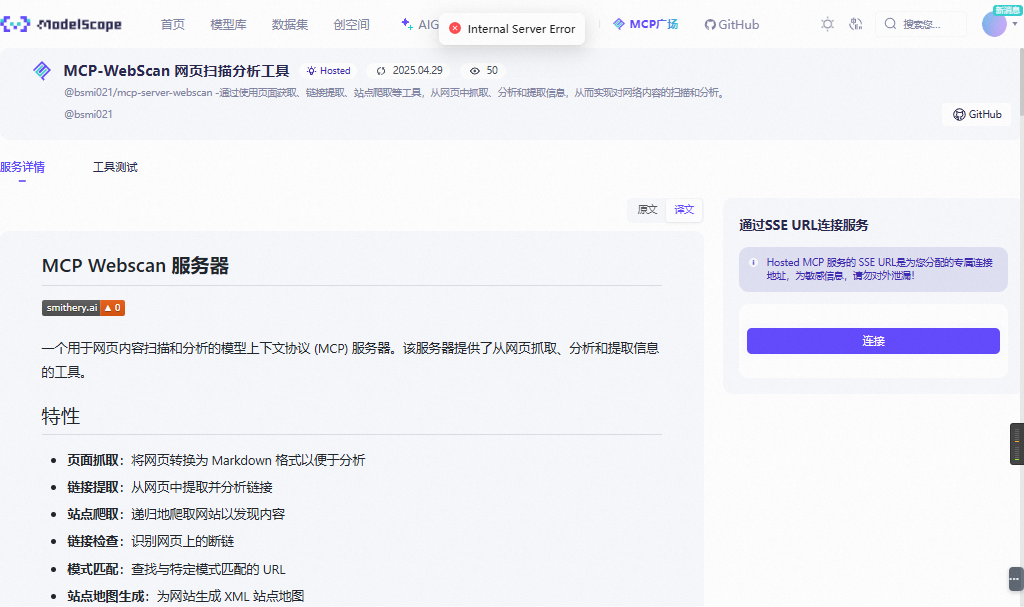Click the MCP Webscan 服务器 heading

135,266
